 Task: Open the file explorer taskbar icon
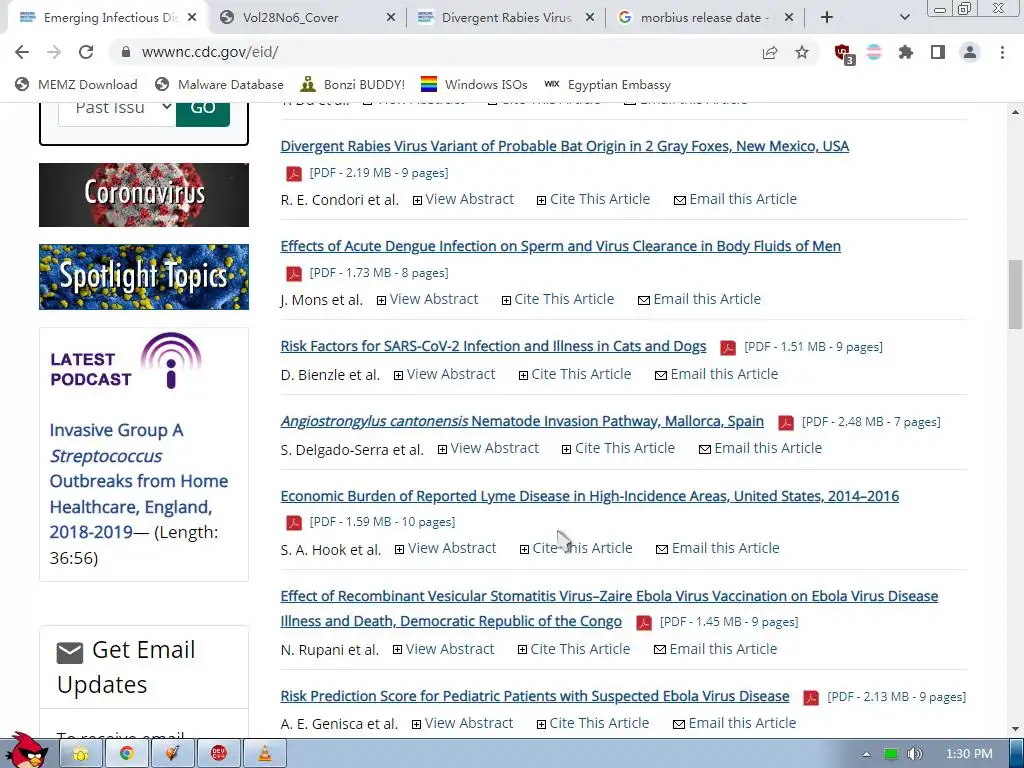click(81, 754)
